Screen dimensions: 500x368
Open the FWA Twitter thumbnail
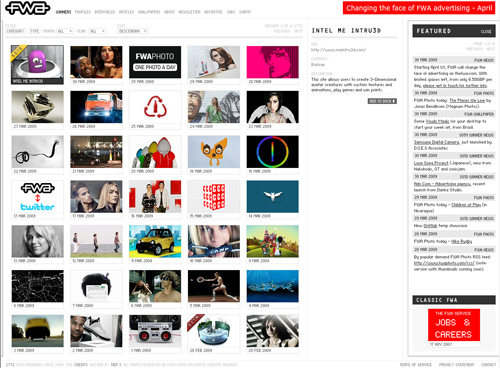tap(37, 197)
